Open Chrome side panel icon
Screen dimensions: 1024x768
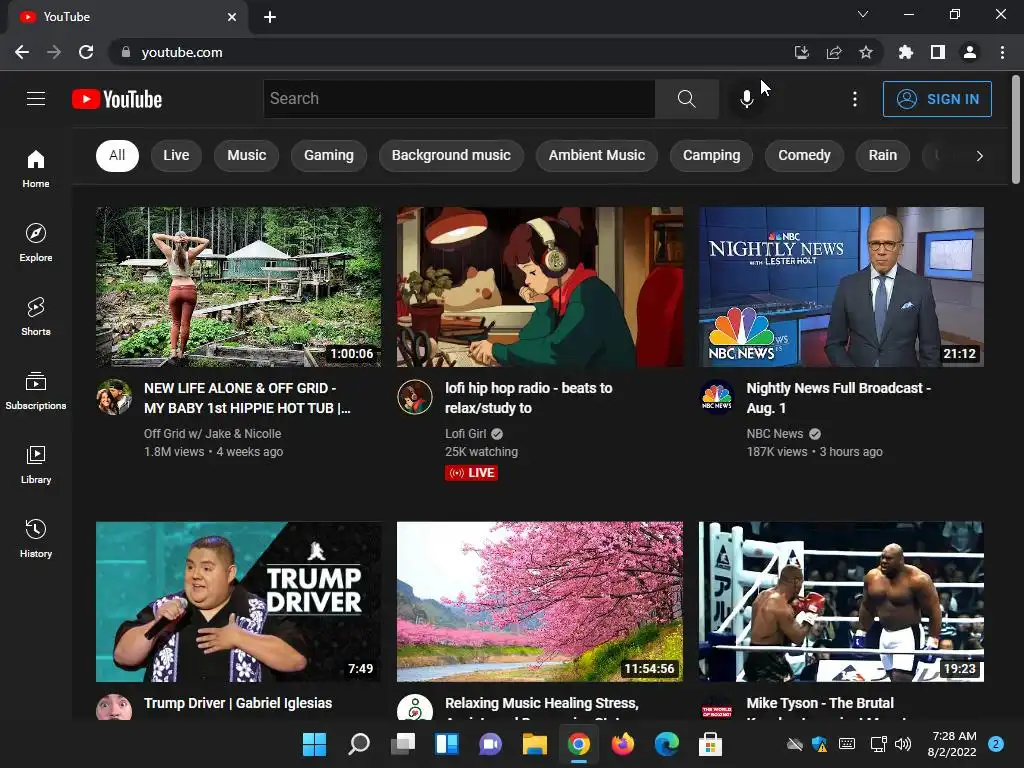coord(938,52)
